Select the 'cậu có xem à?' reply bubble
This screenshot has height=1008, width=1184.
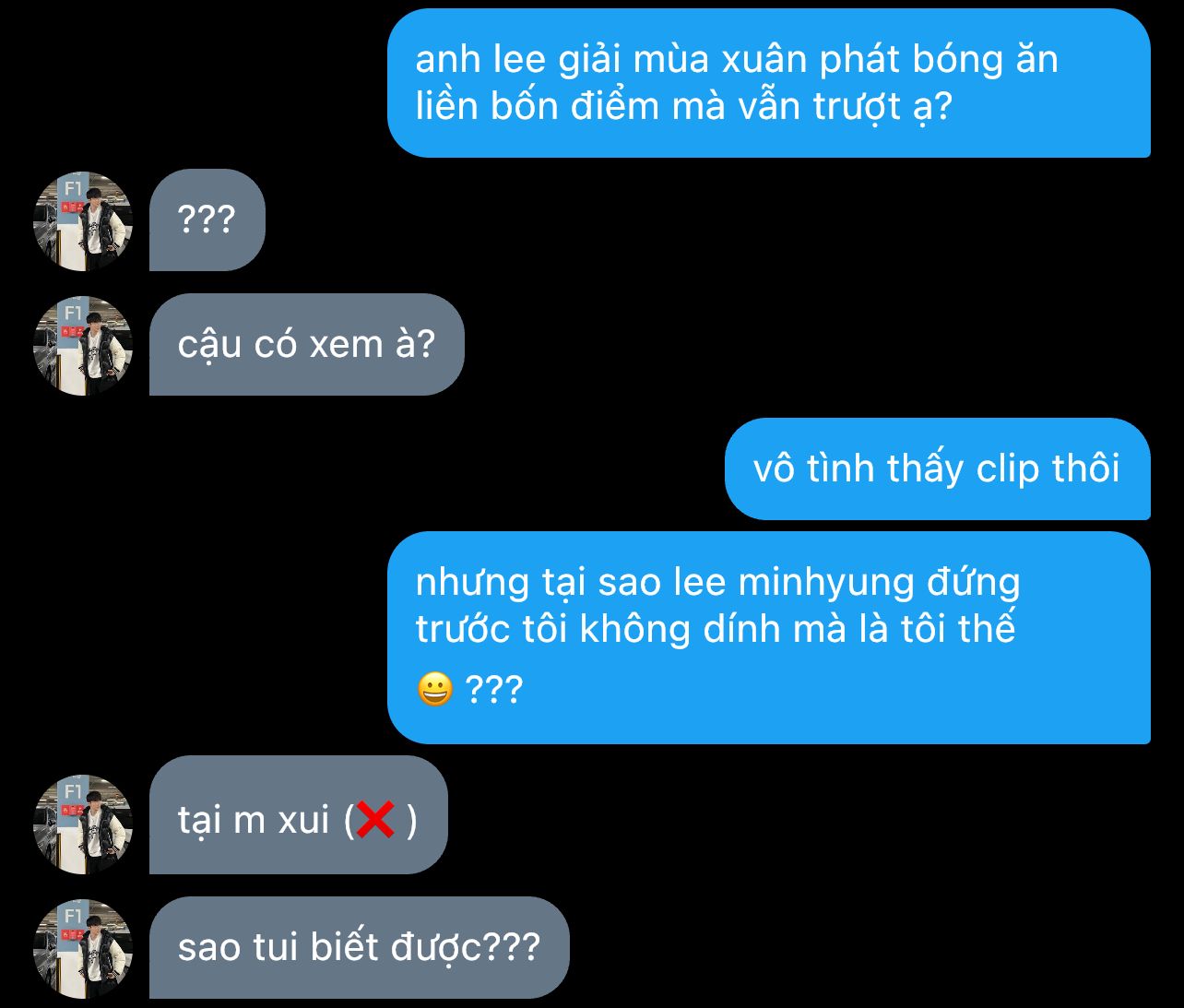pyautogui.click(x=306, y=345)
